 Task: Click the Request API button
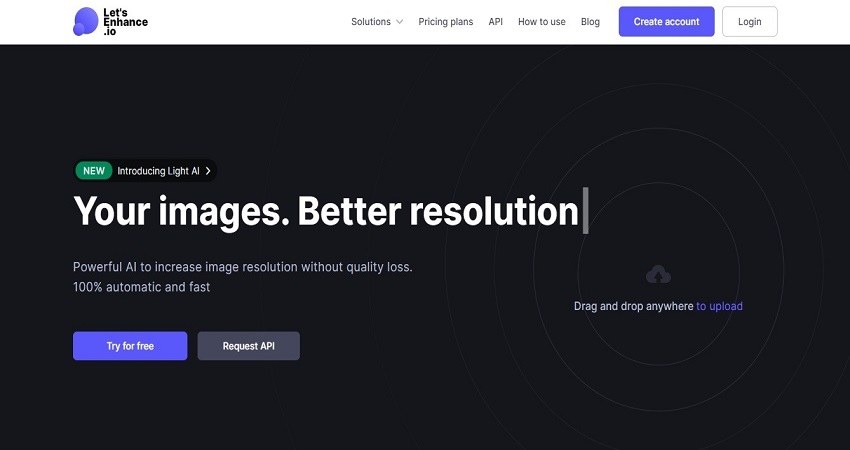pyautogui.click(x=248, y=346)
